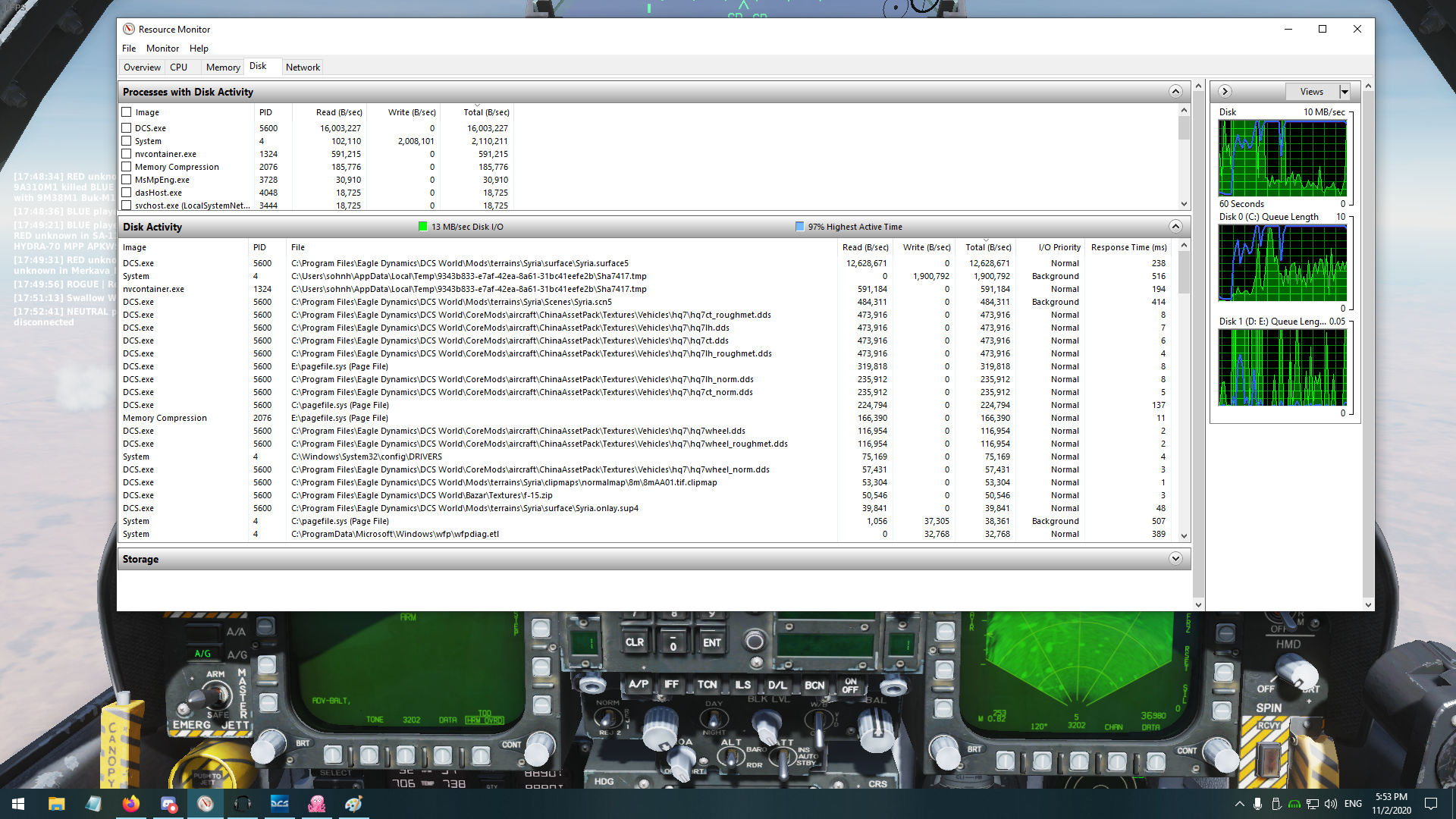
Task: Collapse the right graph pane arrow
Action: 1225,92
